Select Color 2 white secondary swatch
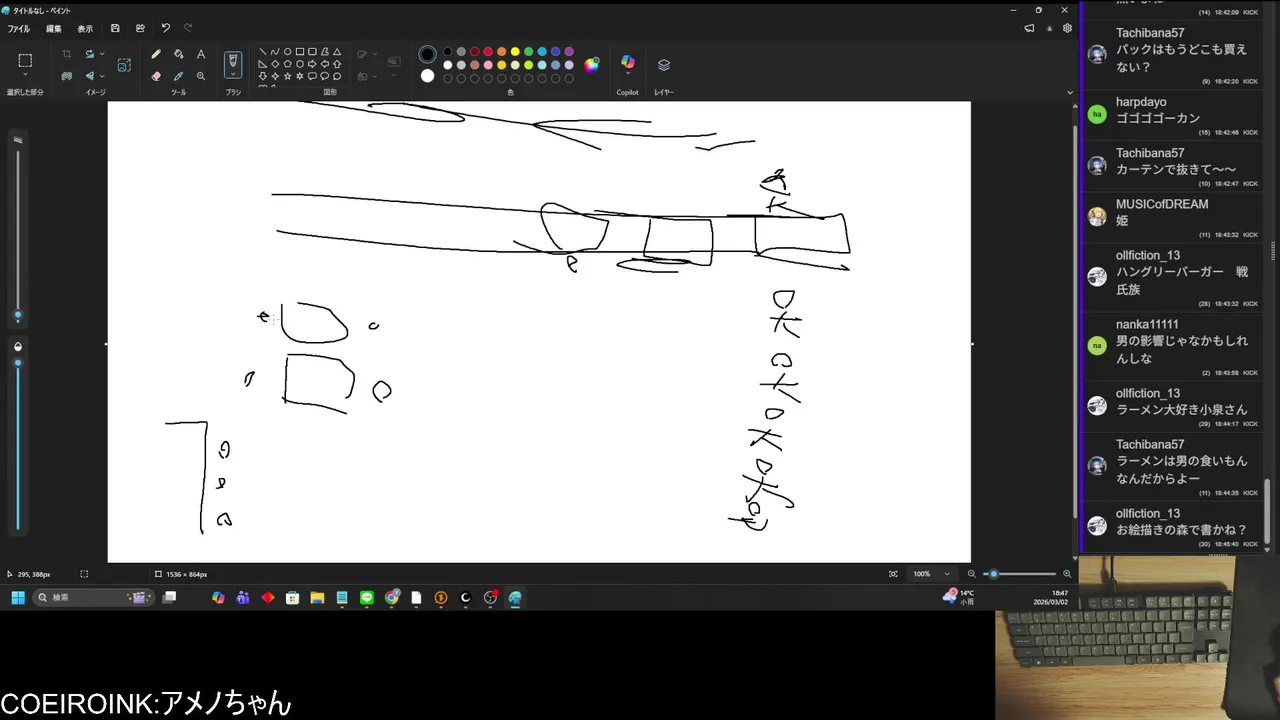The width and height of the screenshot is (1280, 720). [427, 76]
